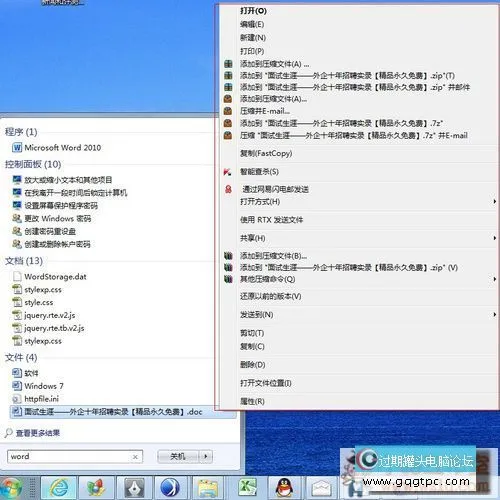
Task: Click the NetEase mail icon beside 通过网易闪电邮发送
Action: 228,189
